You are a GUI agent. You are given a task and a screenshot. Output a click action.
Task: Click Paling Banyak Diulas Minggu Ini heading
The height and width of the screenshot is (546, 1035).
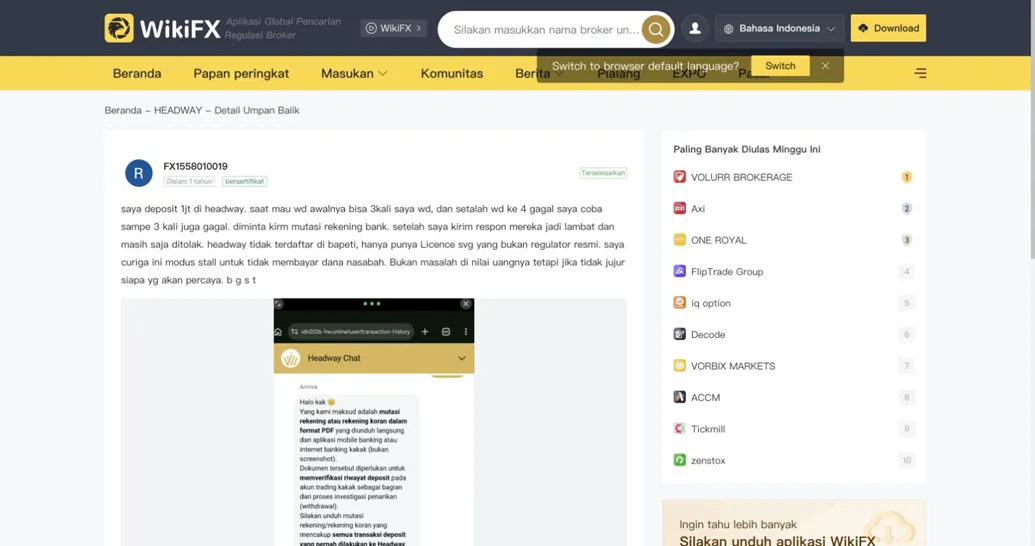point(747,149)
